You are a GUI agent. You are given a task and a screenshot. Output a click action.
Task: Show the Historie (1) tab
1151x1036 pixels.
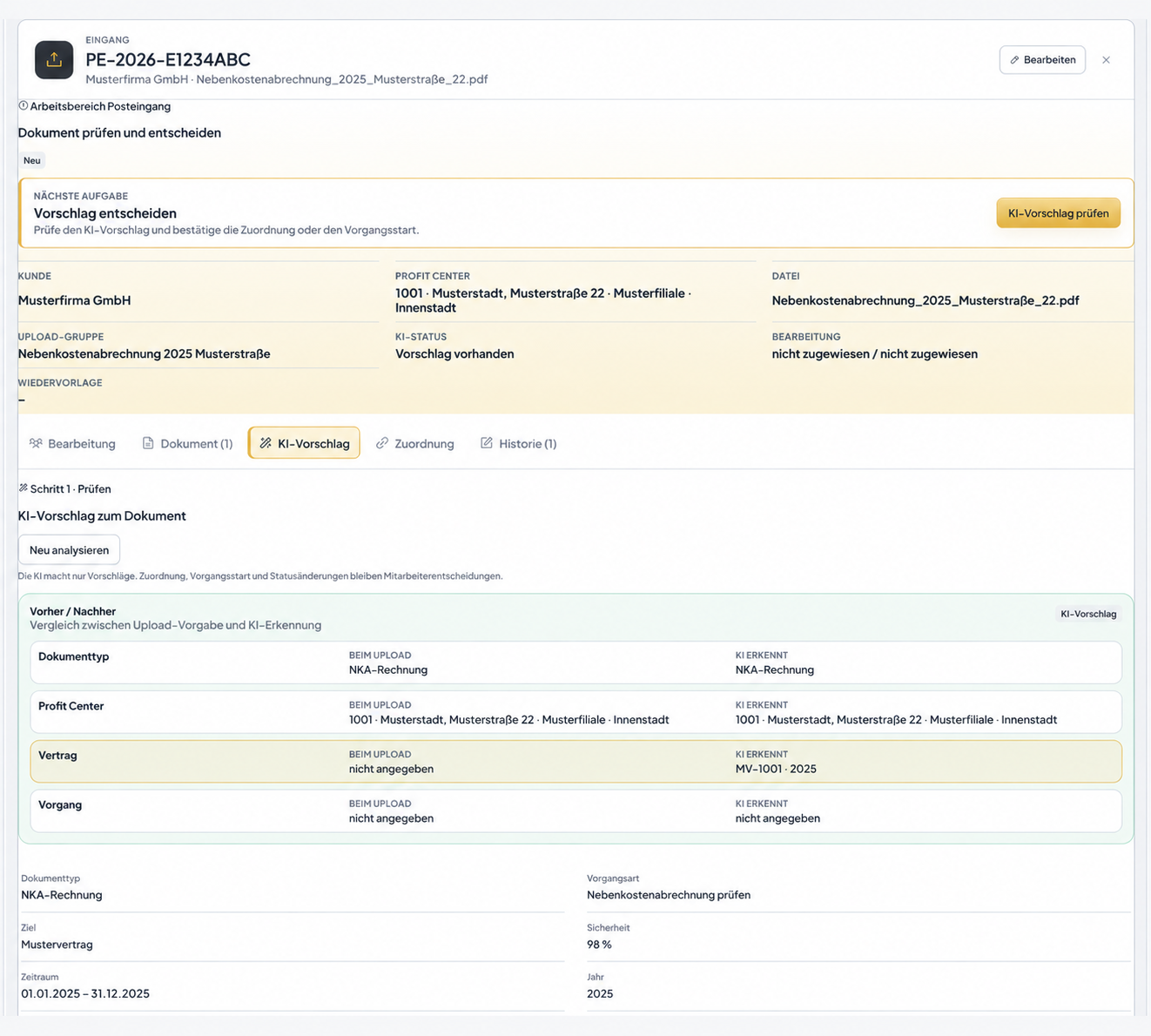[x=519, y=443]
